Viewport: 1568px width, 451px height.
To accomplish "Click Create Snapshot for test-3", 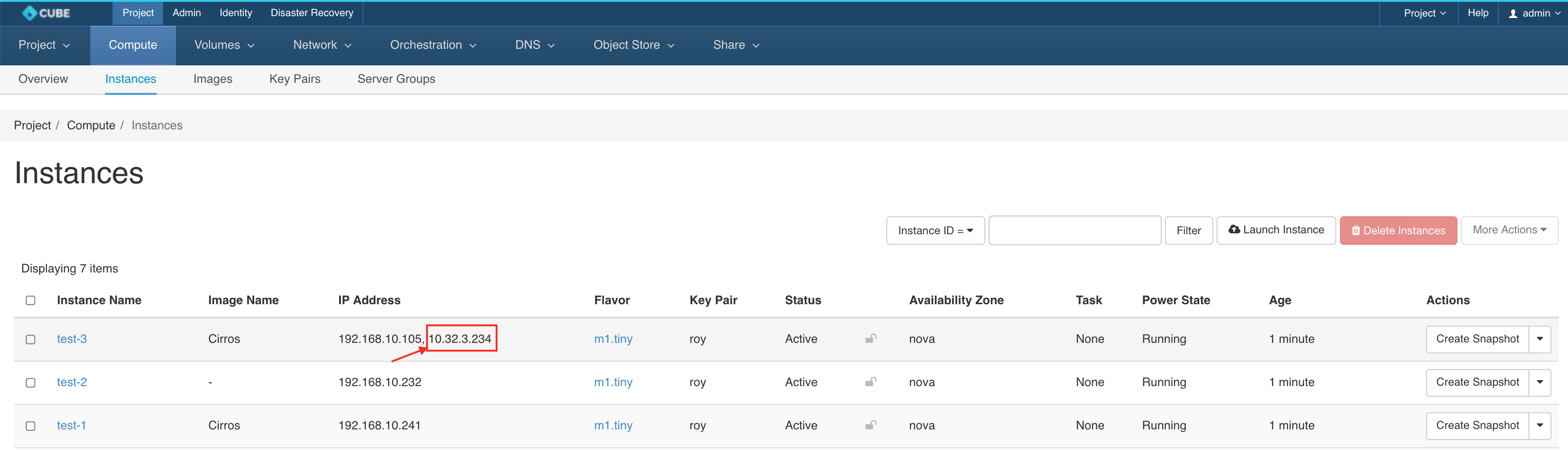I will point(1477,339).
